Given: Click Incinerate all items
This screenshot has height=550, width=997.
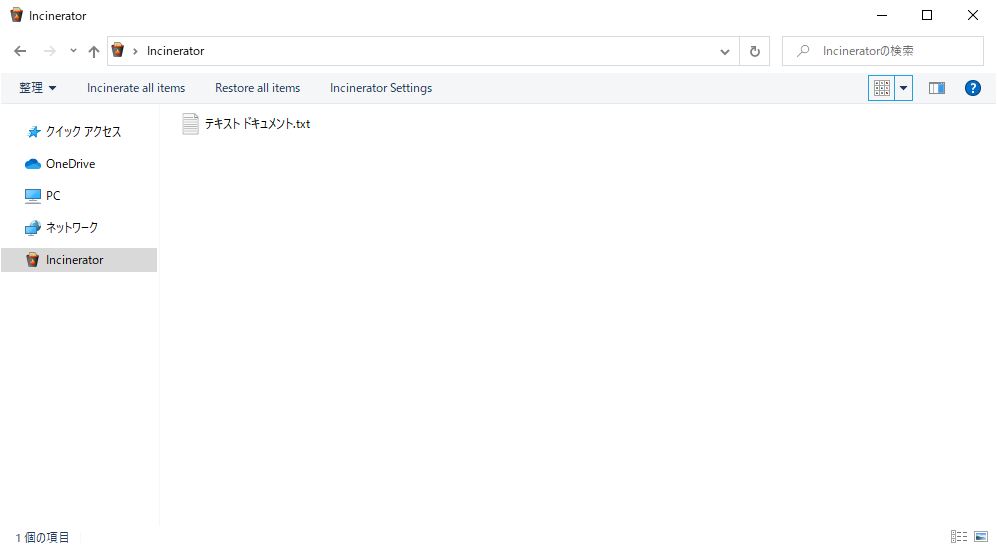Looking at the screenshot, I should [x=136, y=88].
